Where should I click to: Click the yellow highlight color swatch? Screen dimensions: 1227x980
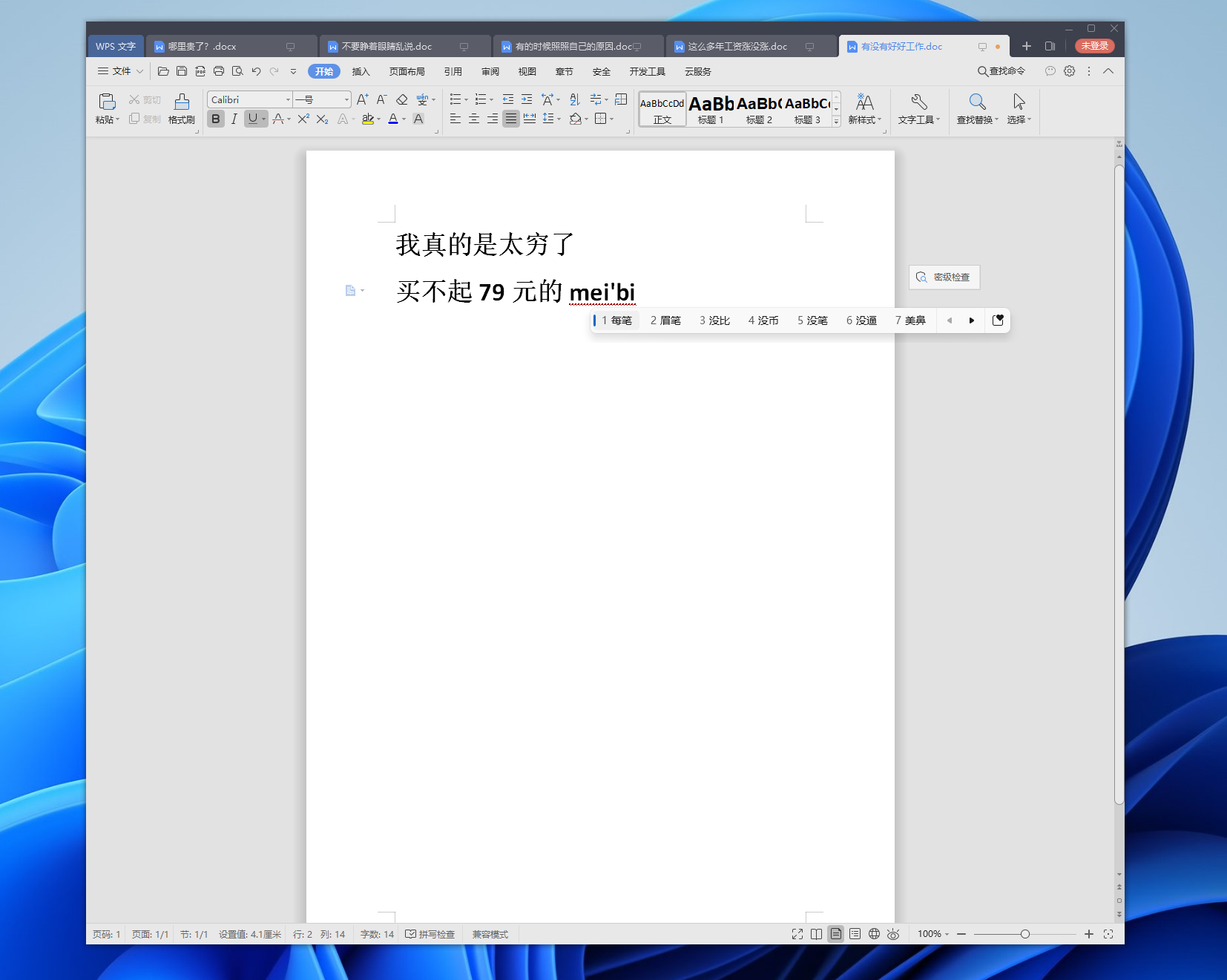[x=367, y=119]
